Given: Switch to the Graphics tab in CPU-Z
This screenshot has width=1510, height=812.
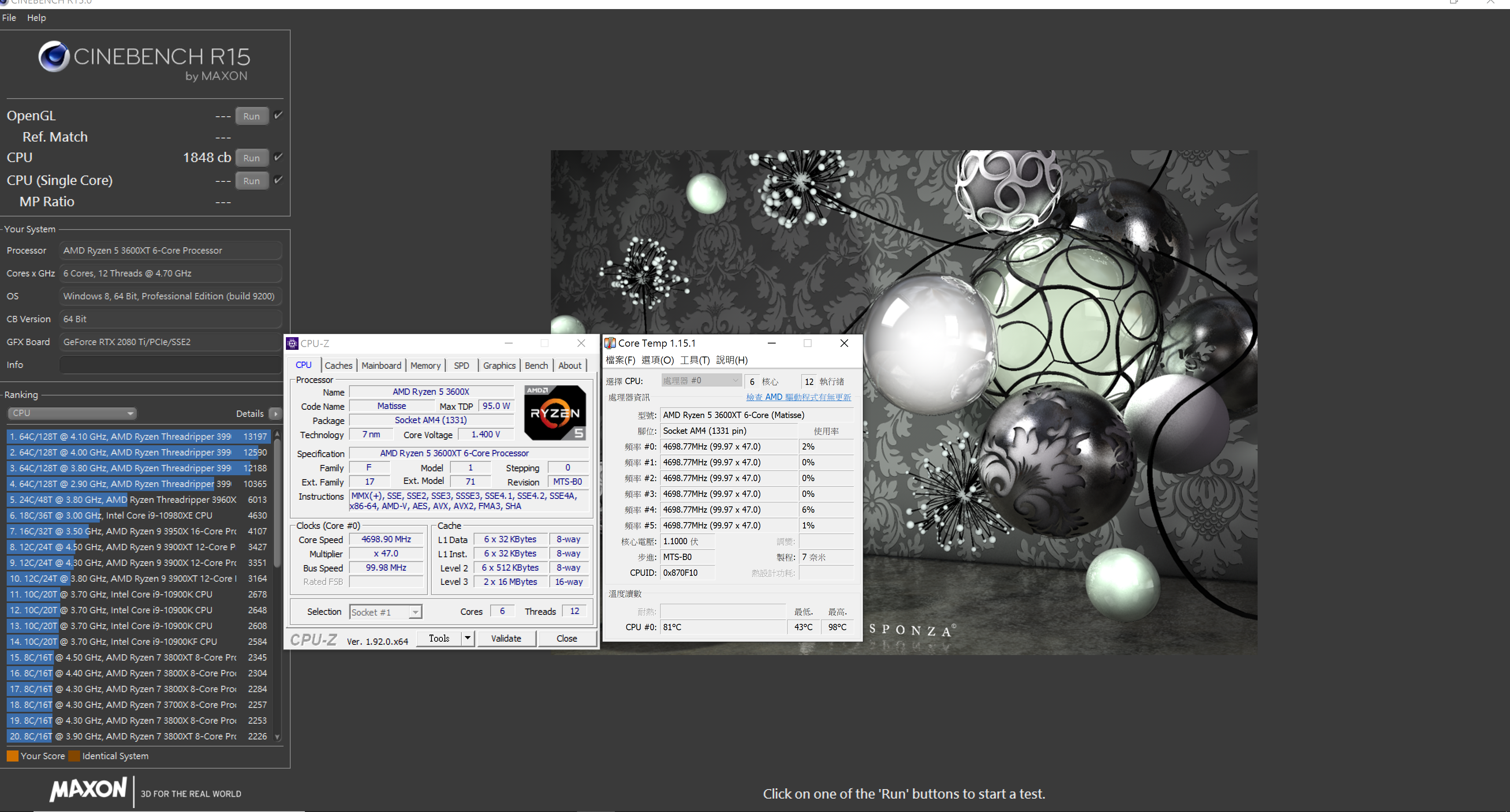Looking at the screenshot, I should pyautogui.click(x=499, y=365).
